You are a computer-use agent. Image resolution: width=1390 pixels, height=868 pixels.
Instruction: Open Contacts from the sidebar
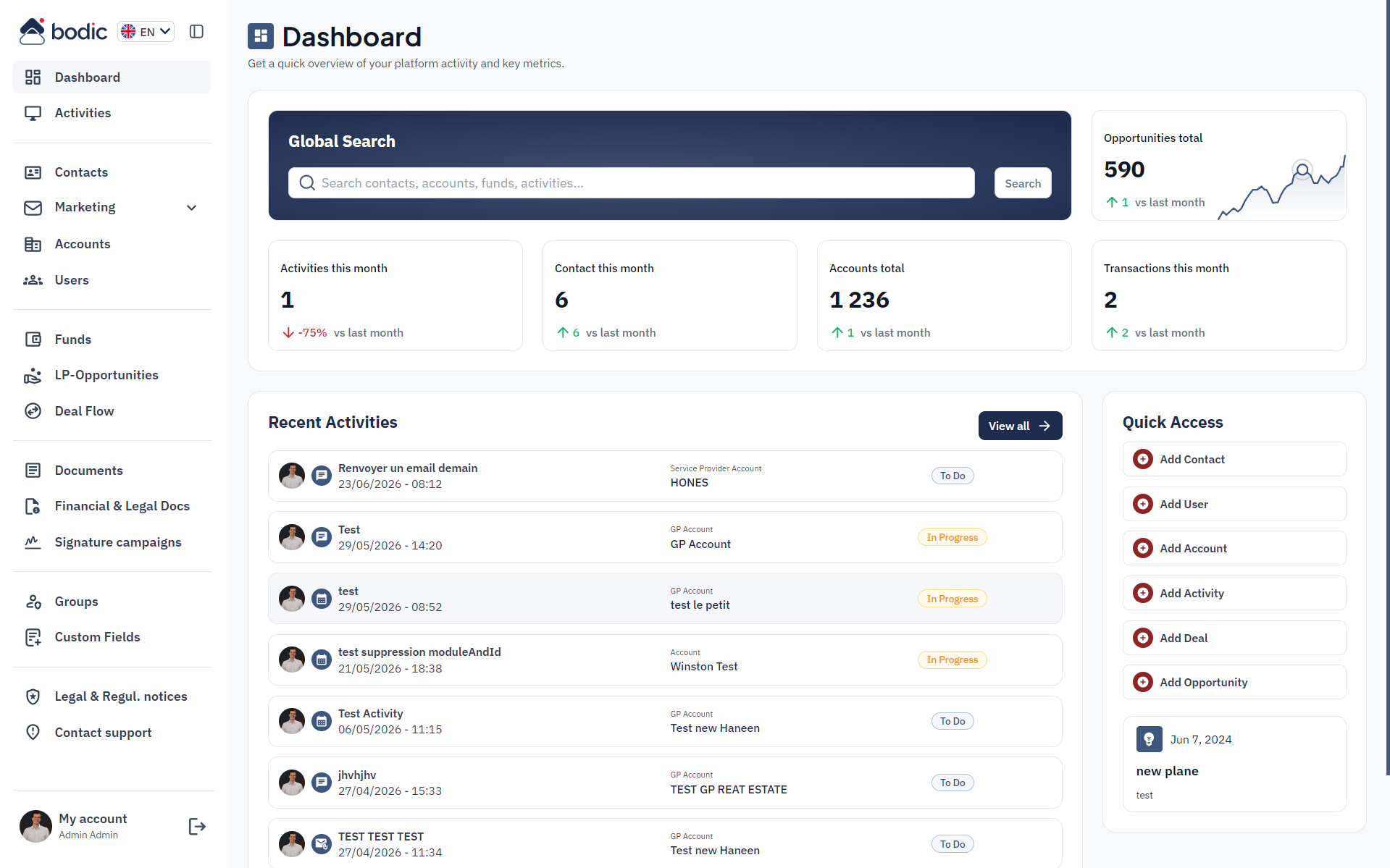point(112,172)
